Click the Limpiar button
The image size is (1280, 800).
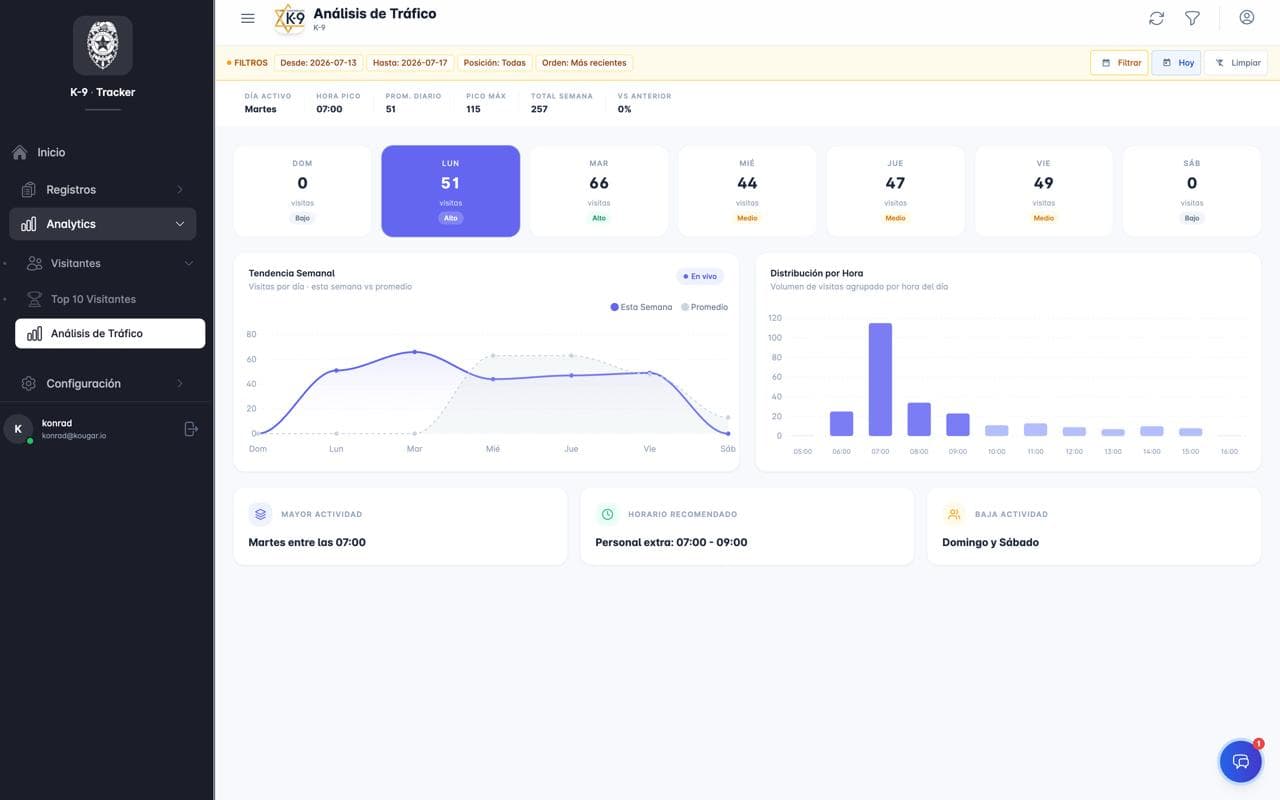point(1236,63)
